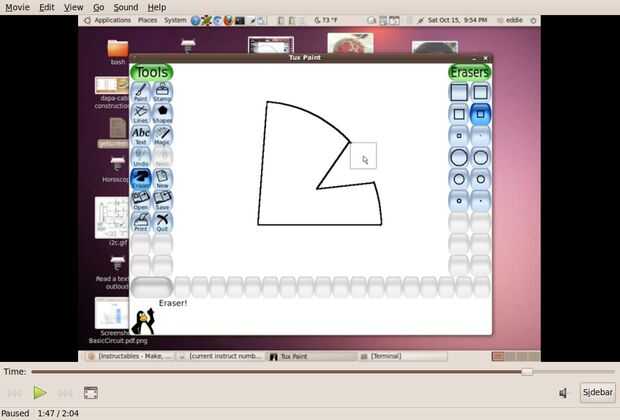Select the Paint tool in Tux Paint
620x420 pixels.
pyautogui.click(x=141, y=92)
